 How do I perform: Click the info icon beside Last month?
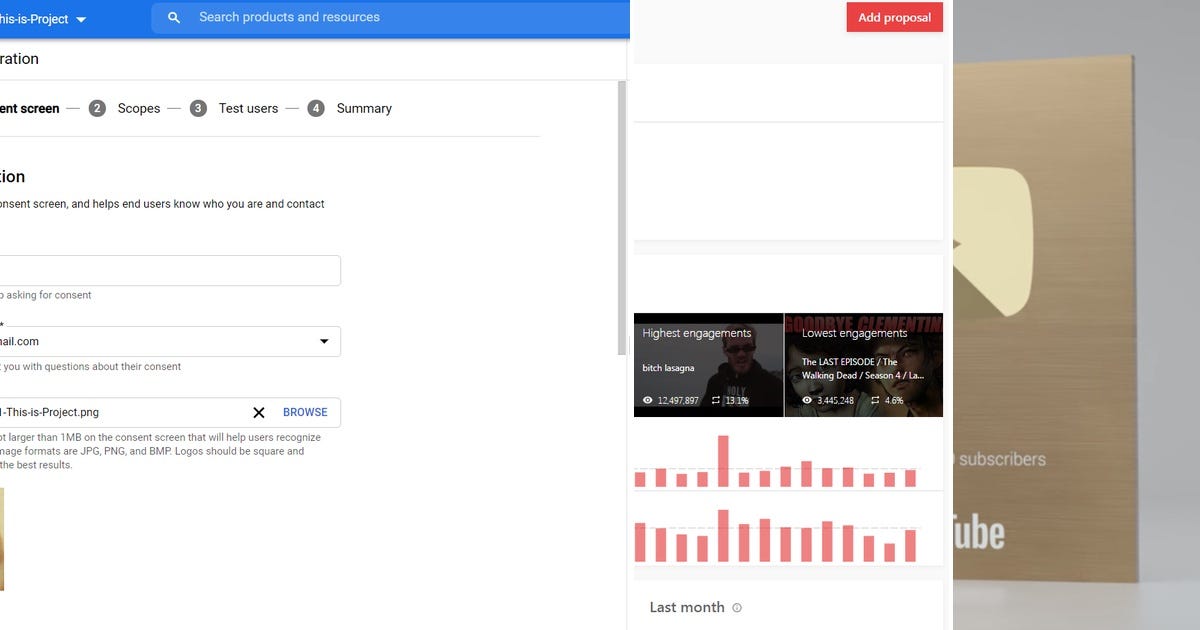coord(736,607)
